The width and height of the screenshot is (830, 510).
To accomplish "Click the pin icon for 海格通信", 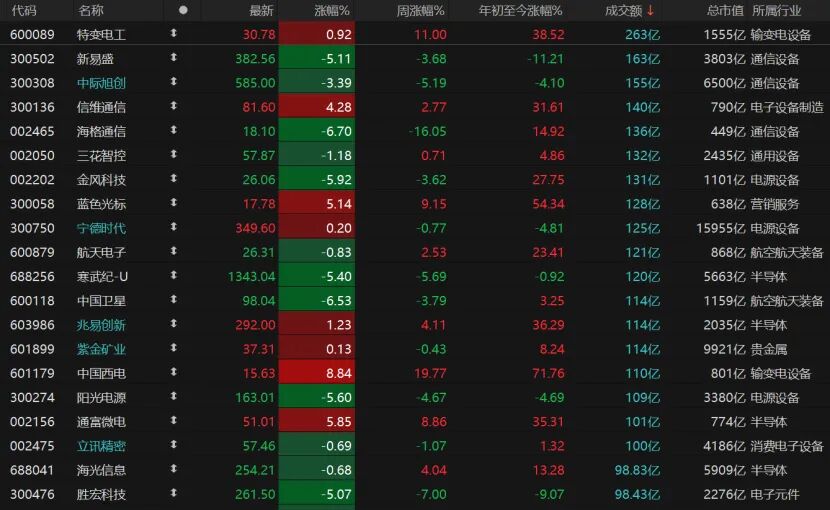I will point(173,130).
